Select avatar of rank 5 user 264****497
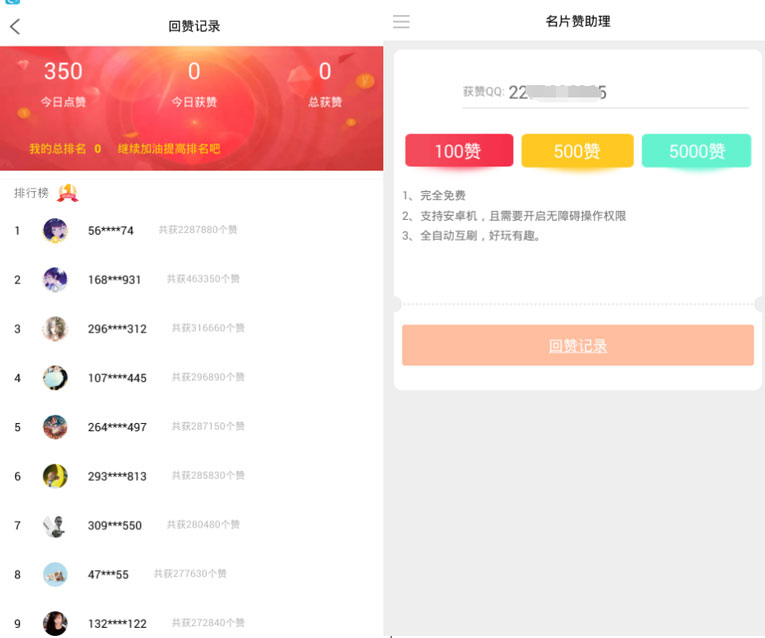 pos(55,427)
